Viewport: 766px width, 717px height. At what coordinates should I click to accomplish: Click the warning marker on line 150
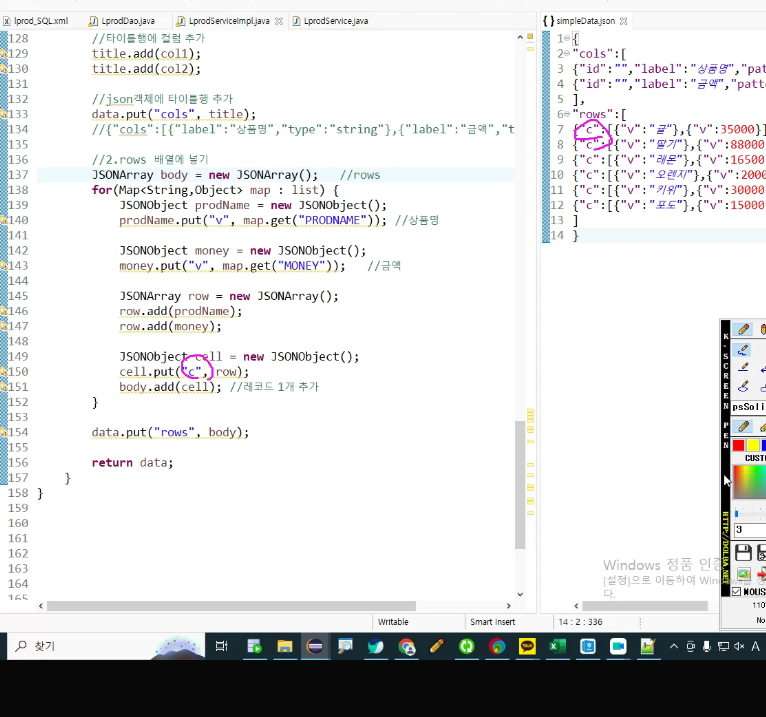pyautogui.click(x=3, y=371)
